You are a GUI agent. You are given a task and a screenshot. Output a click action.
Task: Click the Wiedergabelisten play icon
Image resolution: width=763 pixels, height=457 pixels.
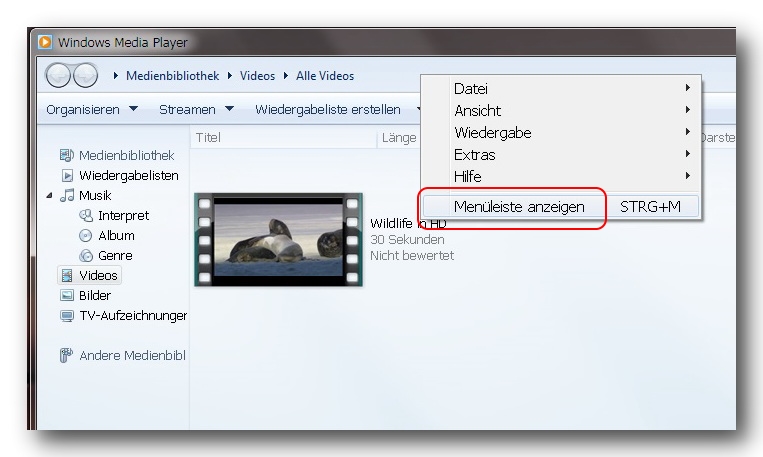[x=67, y=175]
